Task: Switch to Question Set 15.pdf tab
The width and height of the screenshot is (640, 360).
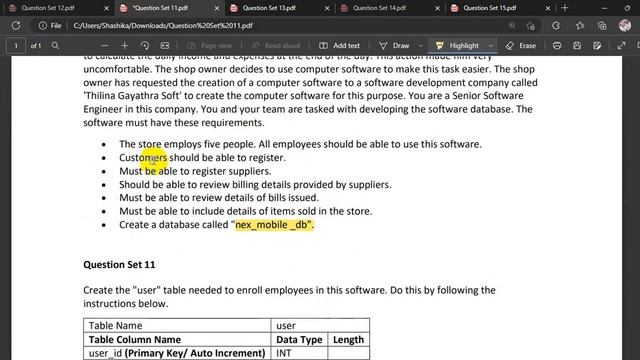Action: click(500, 8)
